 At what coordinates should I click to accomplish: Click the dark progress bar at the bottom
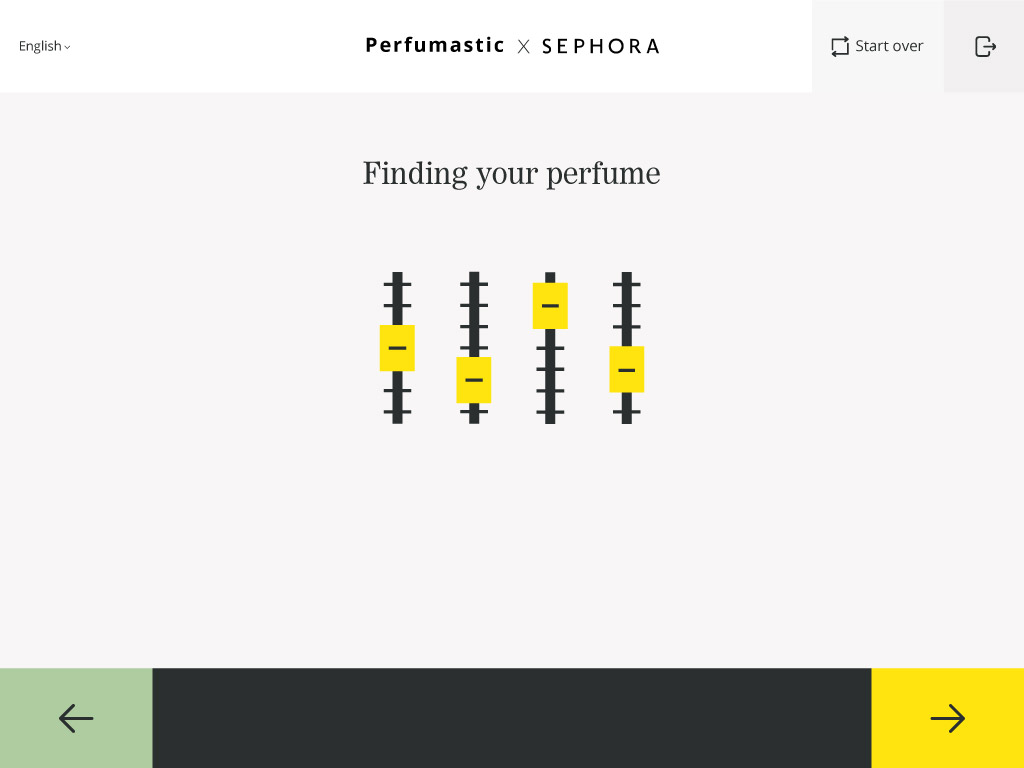point(511,718)
